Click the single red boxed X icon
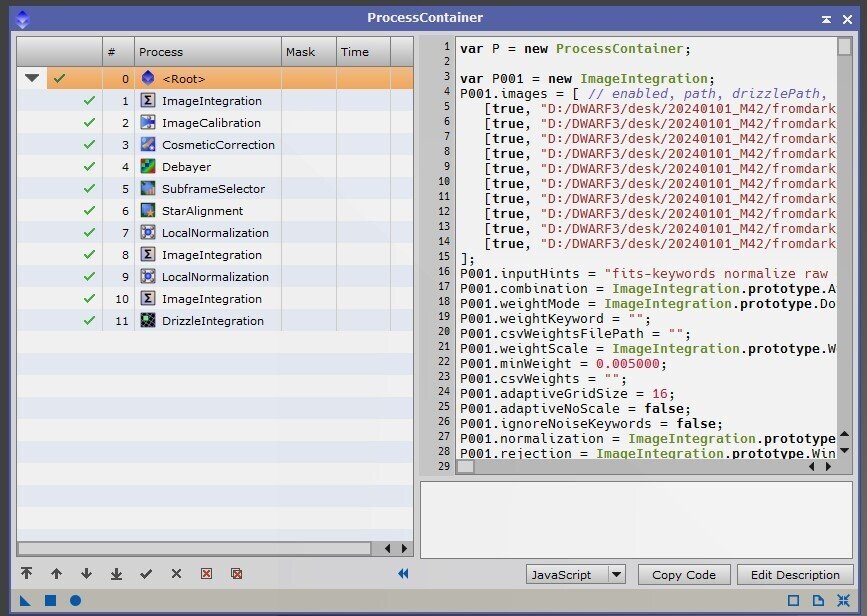 tap(206, 573)
